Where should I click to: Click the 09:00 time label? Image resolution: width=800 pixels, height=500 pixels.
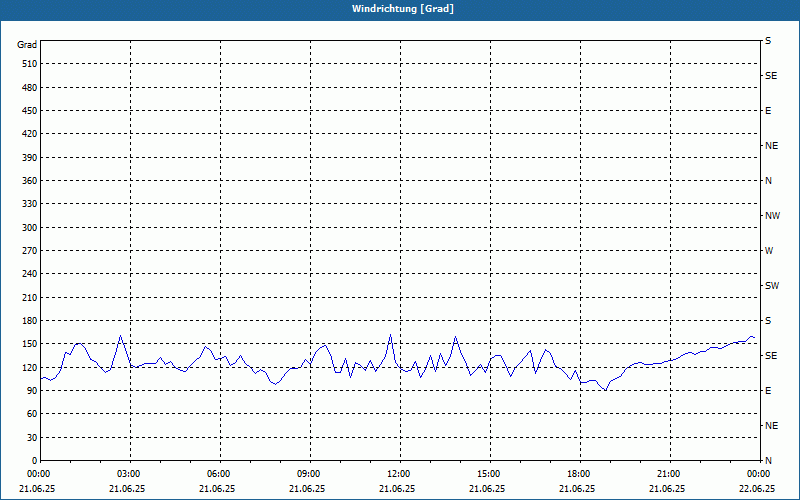(307, 474)
